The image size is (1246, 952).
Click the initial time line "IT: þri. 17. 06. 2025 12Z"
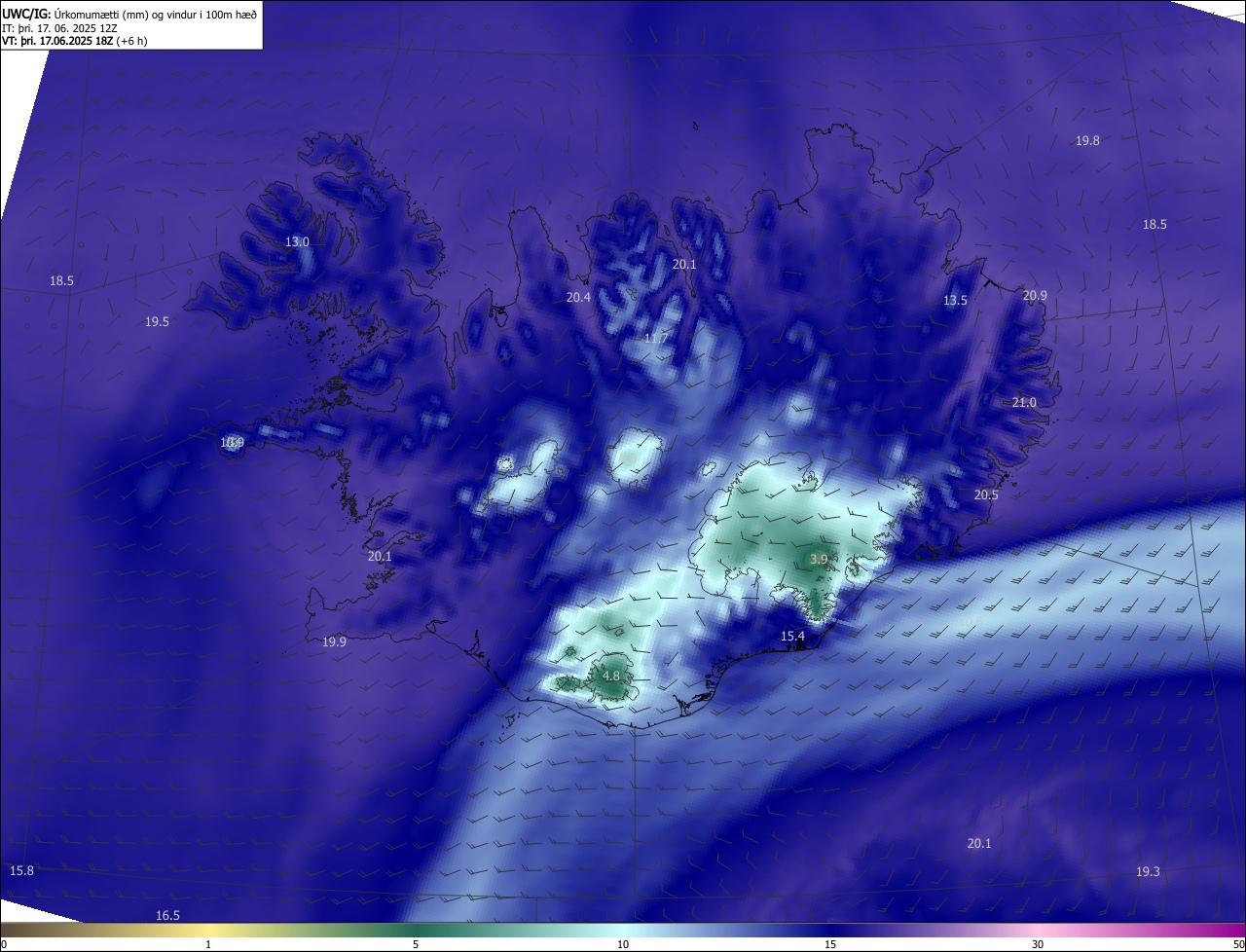click(x=60, y=28)
